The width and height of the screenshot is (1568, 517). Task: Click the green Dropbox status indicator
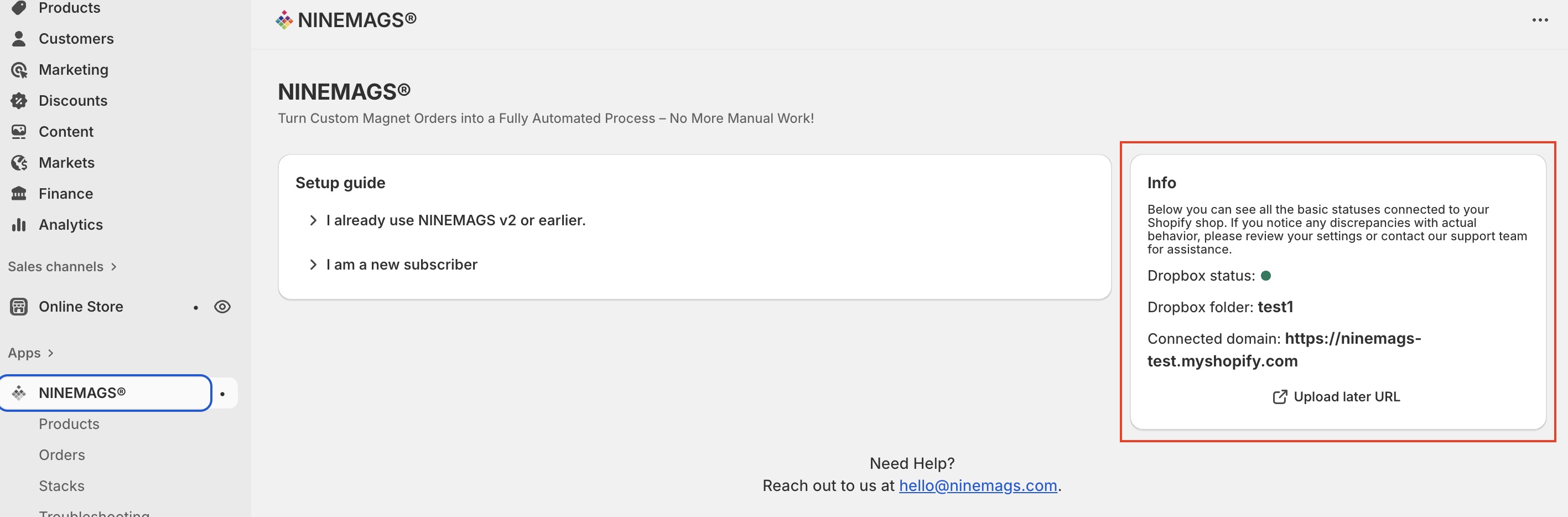(1266, 276)
